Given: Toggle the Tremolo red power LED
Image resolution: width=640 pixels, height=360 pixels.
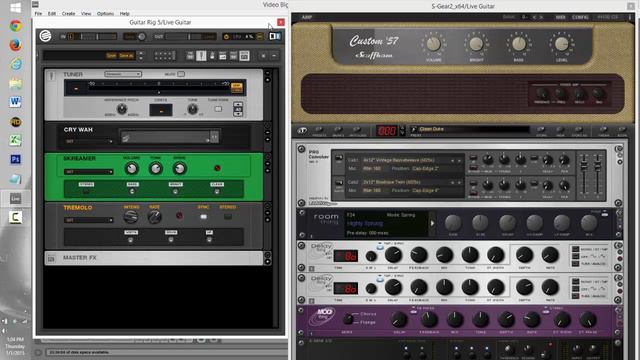Looking at the screenshot, I should [x=179, y=216].
